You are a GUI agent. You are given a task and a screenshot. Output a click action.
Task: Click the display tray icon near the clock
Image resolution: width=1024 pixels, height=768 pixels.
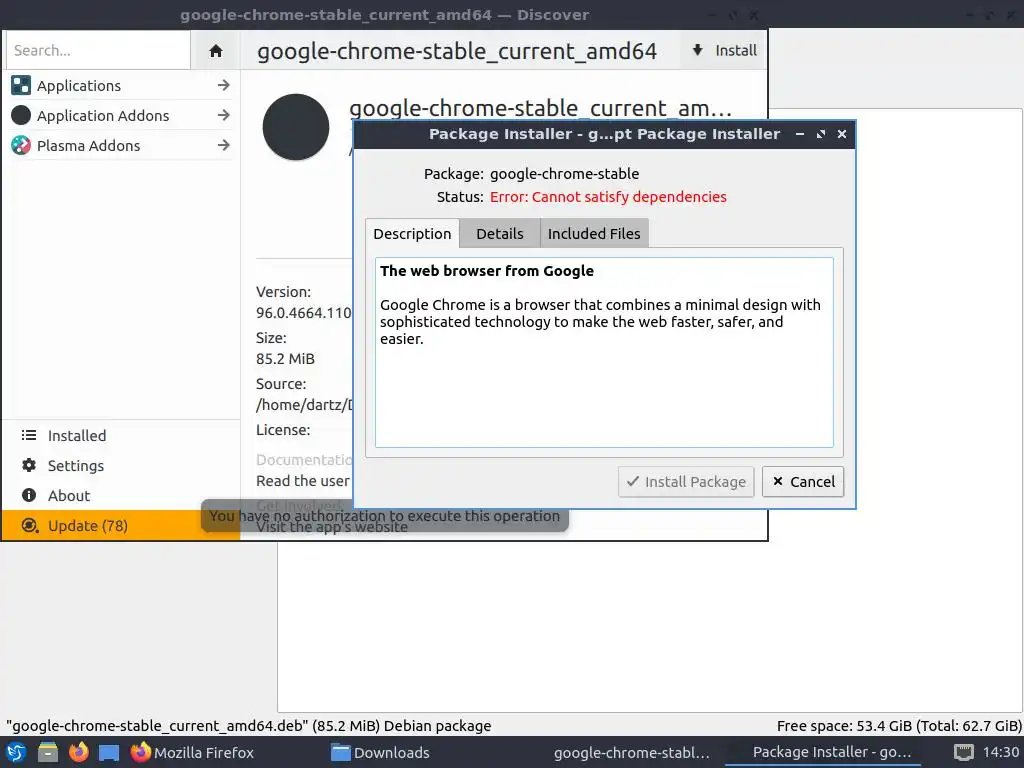963,752
